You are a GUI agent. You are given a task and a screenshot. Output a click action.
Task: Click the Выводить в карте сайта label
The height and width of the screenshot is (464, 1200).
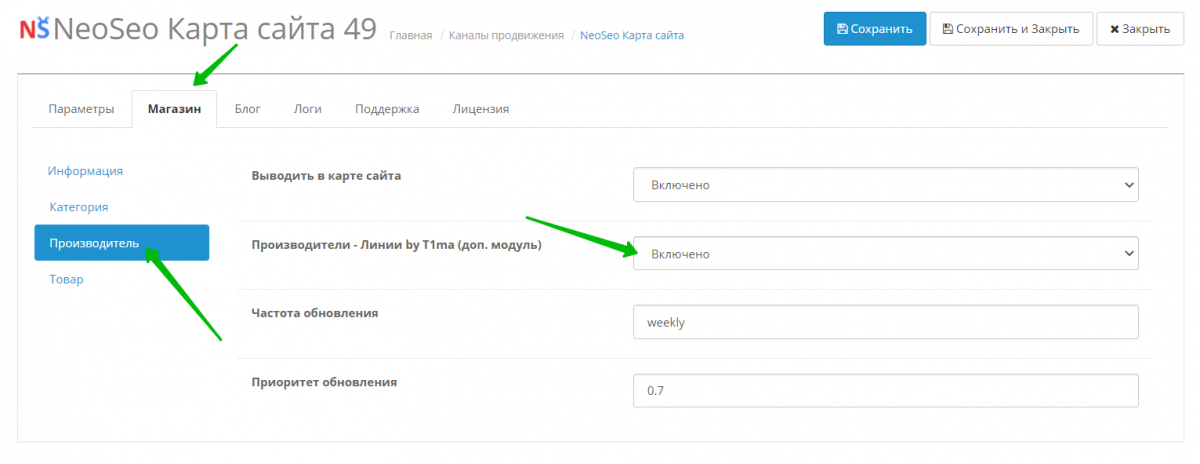(x=326, y=175)
